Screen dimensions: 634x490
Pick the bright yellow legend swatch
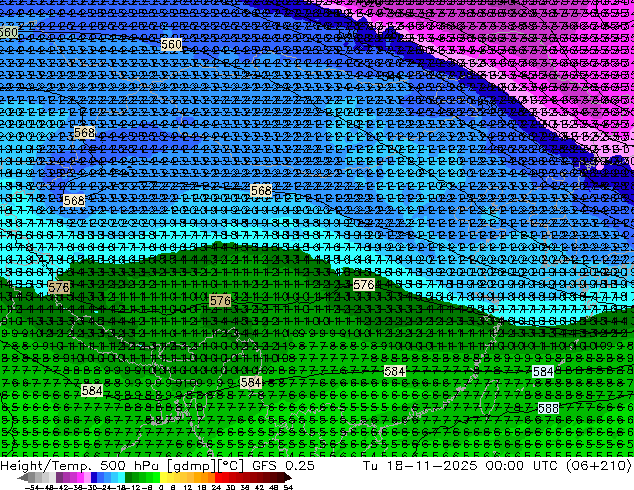coord(163,477)
